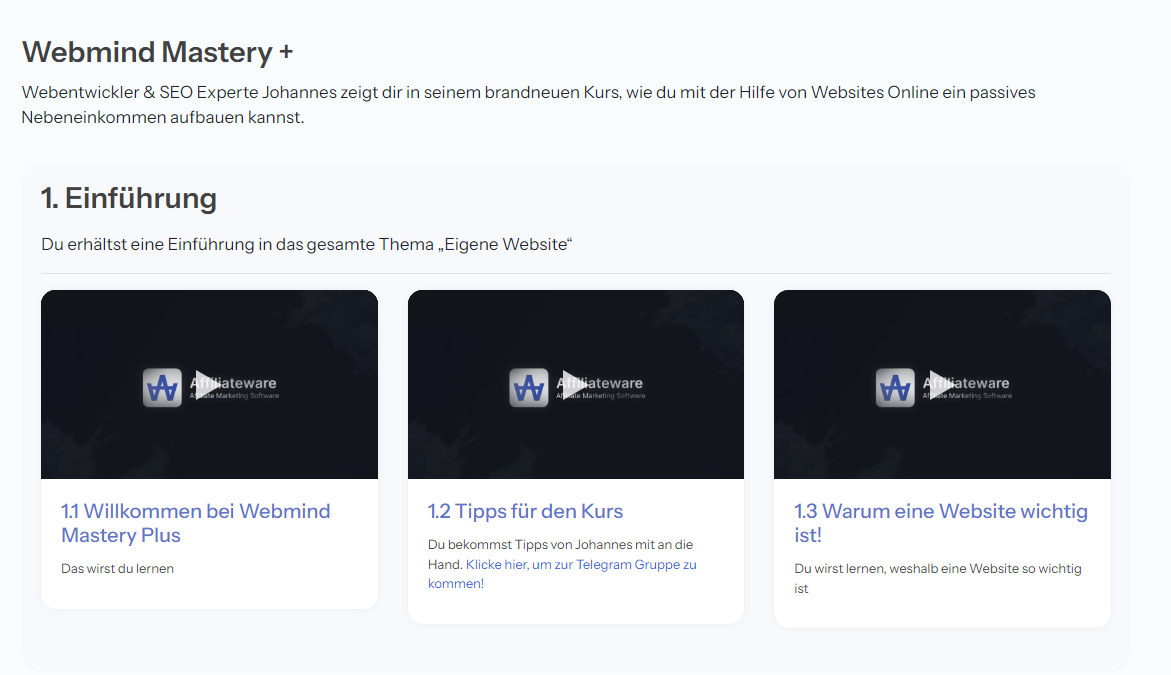Click Affiliateware logo icon in 1.3 video

895,388
